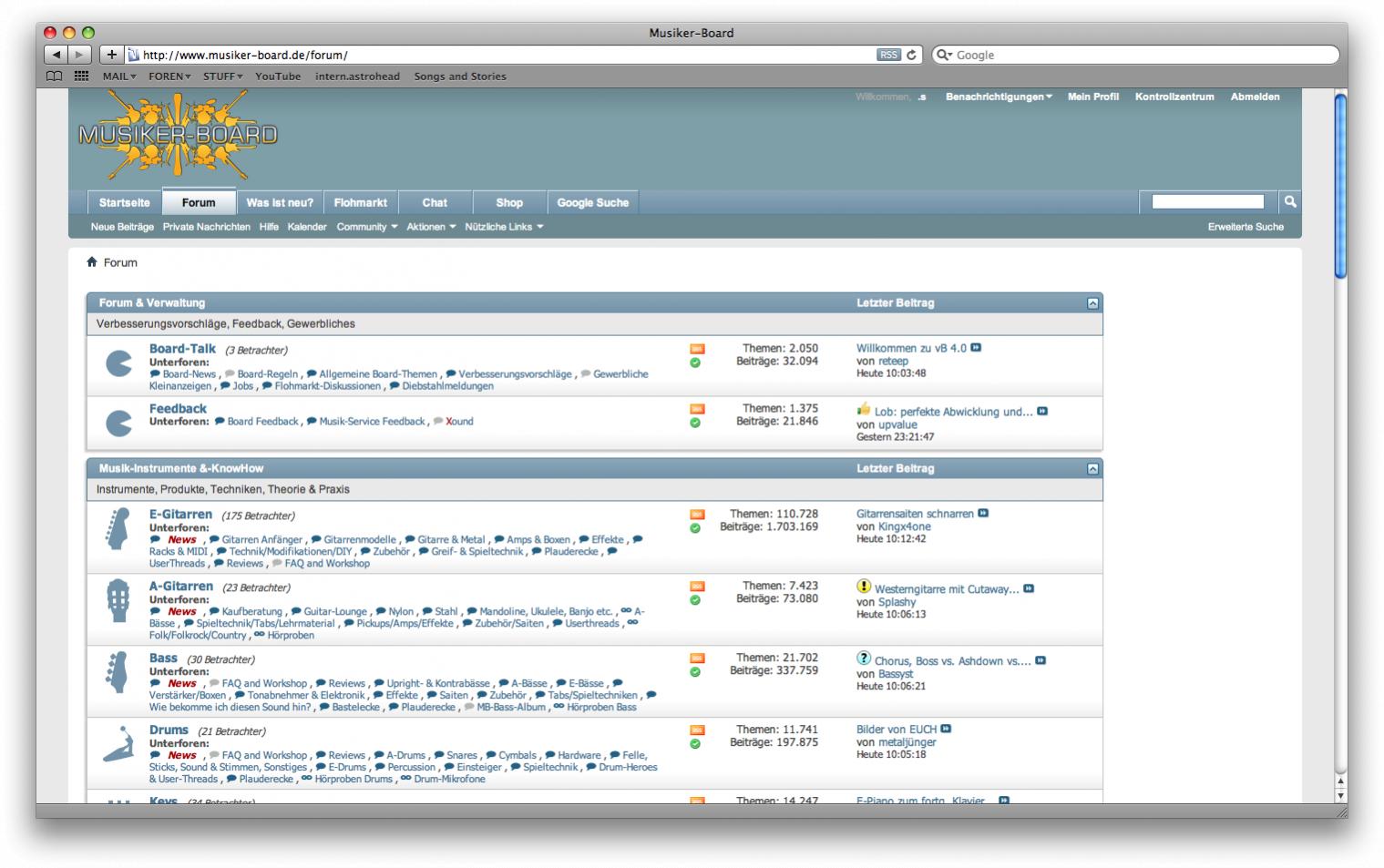Screen dimensions: 1384x868
Task: Switch to the Startseite tab
Action: [x=125, y=202]
